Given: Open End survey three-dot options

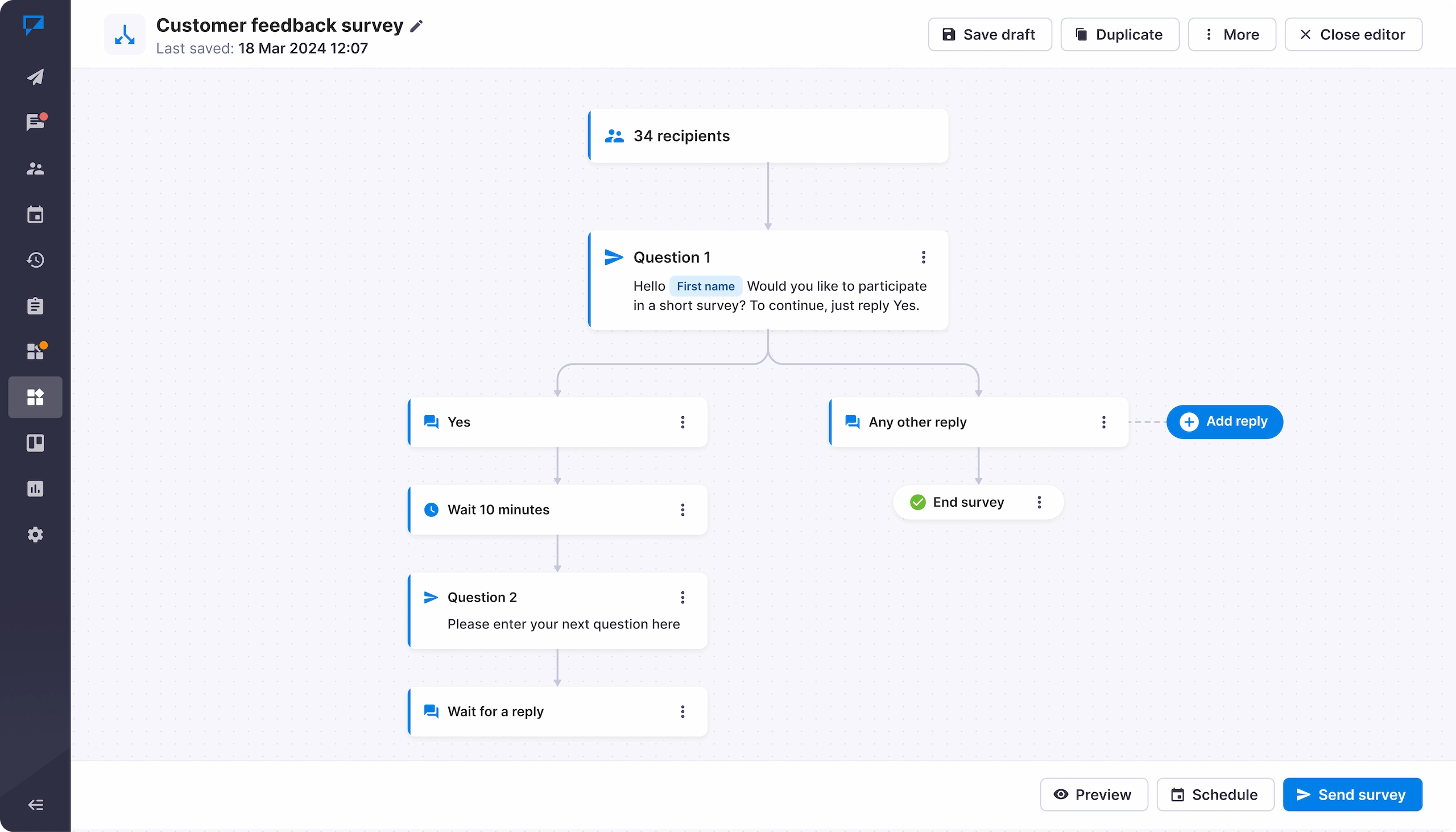Looking at the screenshot, I should 1039,502.
